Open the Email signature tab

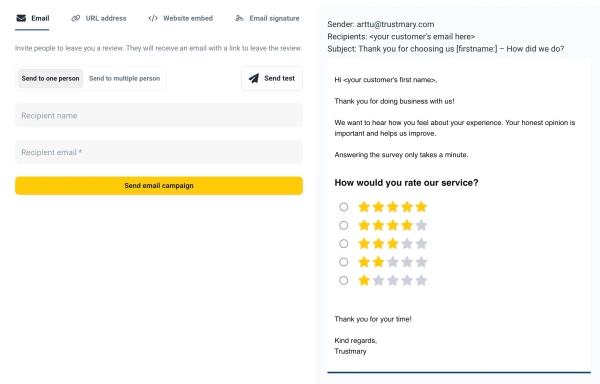tap(267, 18)
